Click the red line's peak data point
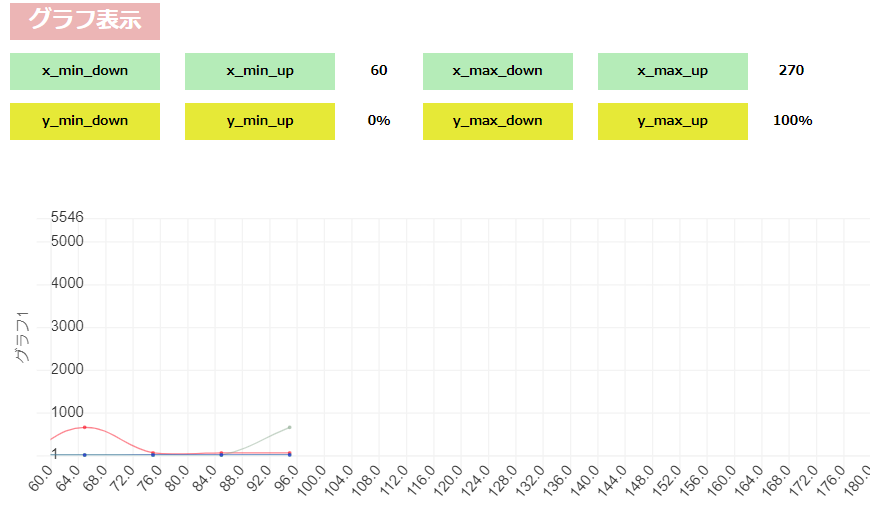870x519 pixels. (x=85, y=427)
